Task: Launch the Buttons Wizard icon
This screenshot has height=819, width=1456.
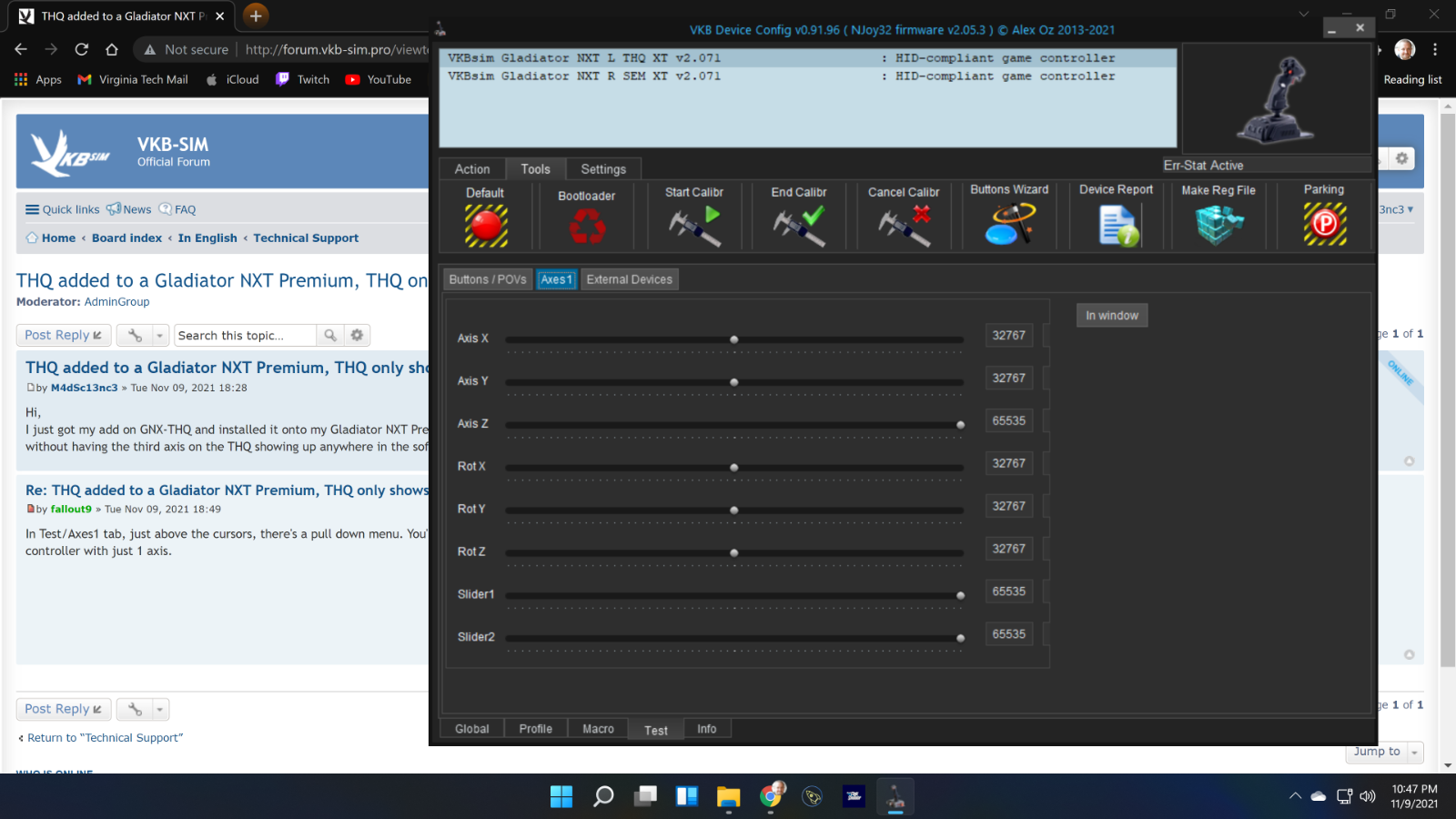Action: (1009, 224)
